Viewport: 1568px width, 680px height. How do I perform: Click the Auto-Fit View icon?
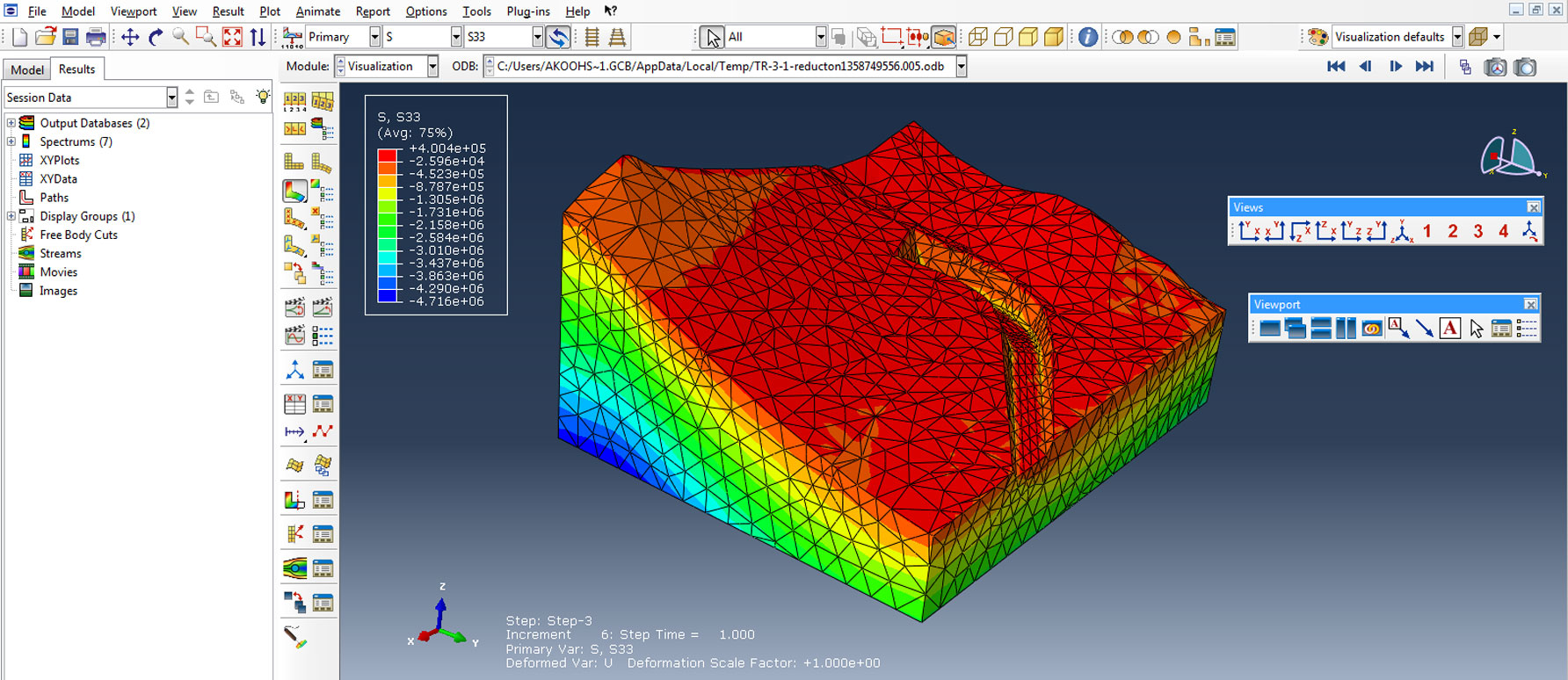232,37
